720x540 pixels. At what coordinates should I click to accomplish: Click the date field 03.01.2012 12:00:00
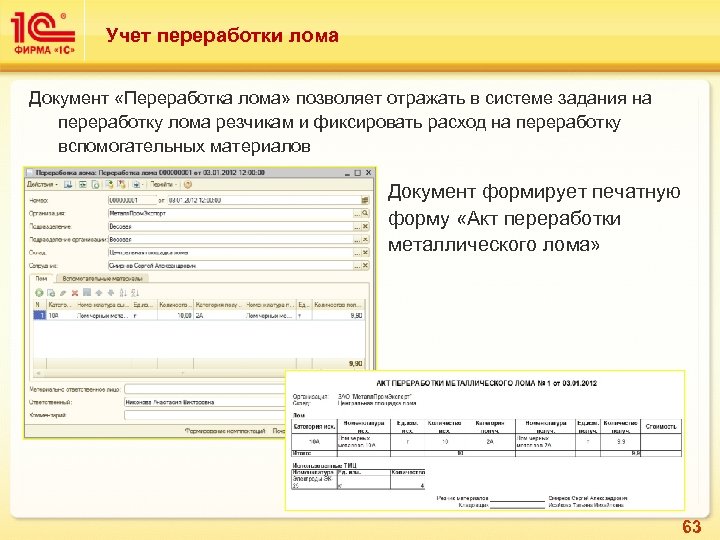(264, 200)
